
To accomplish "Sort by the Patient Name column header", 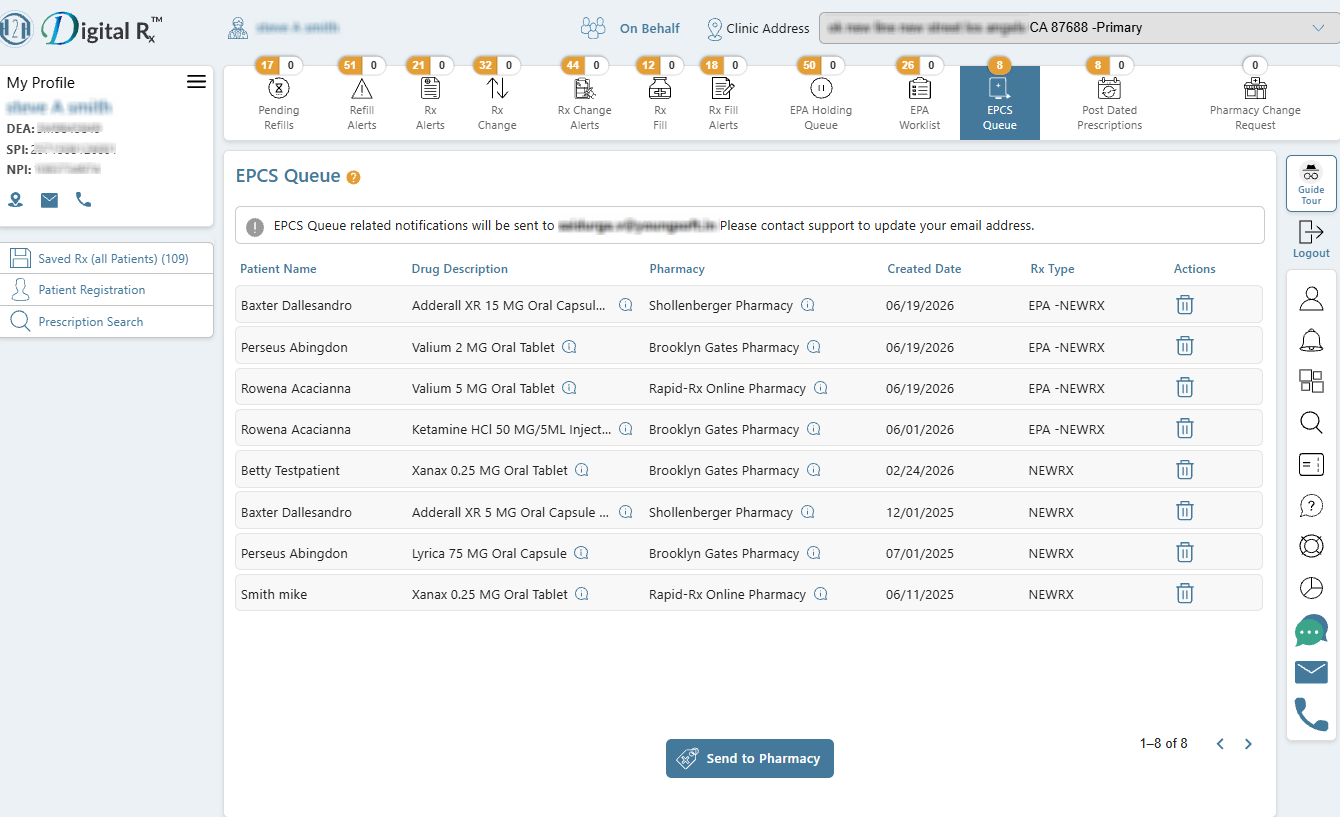I will coord(278,269).
